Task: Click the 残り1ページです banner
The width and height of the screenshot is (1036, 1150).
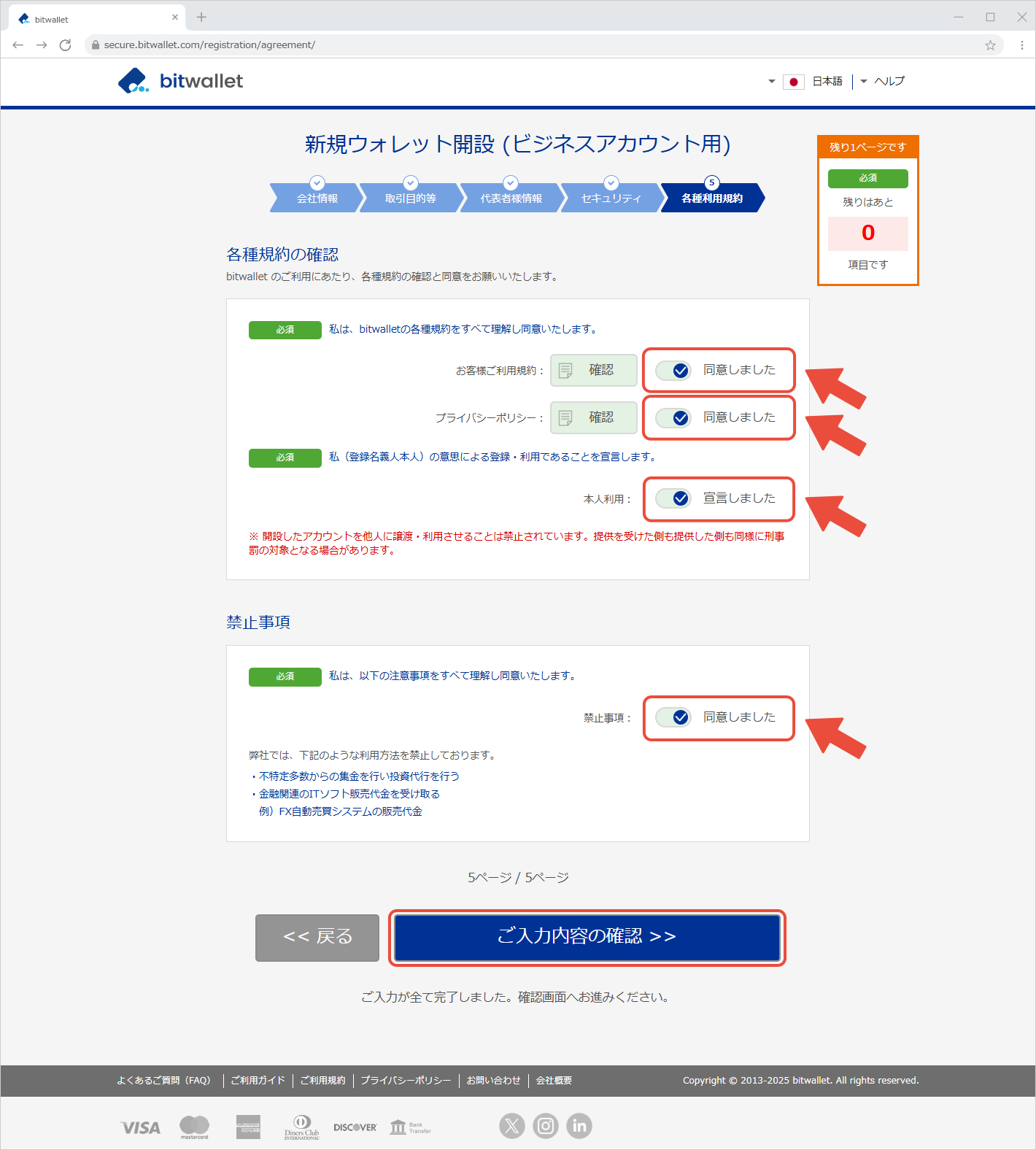Action: click(x=868, y=147)
